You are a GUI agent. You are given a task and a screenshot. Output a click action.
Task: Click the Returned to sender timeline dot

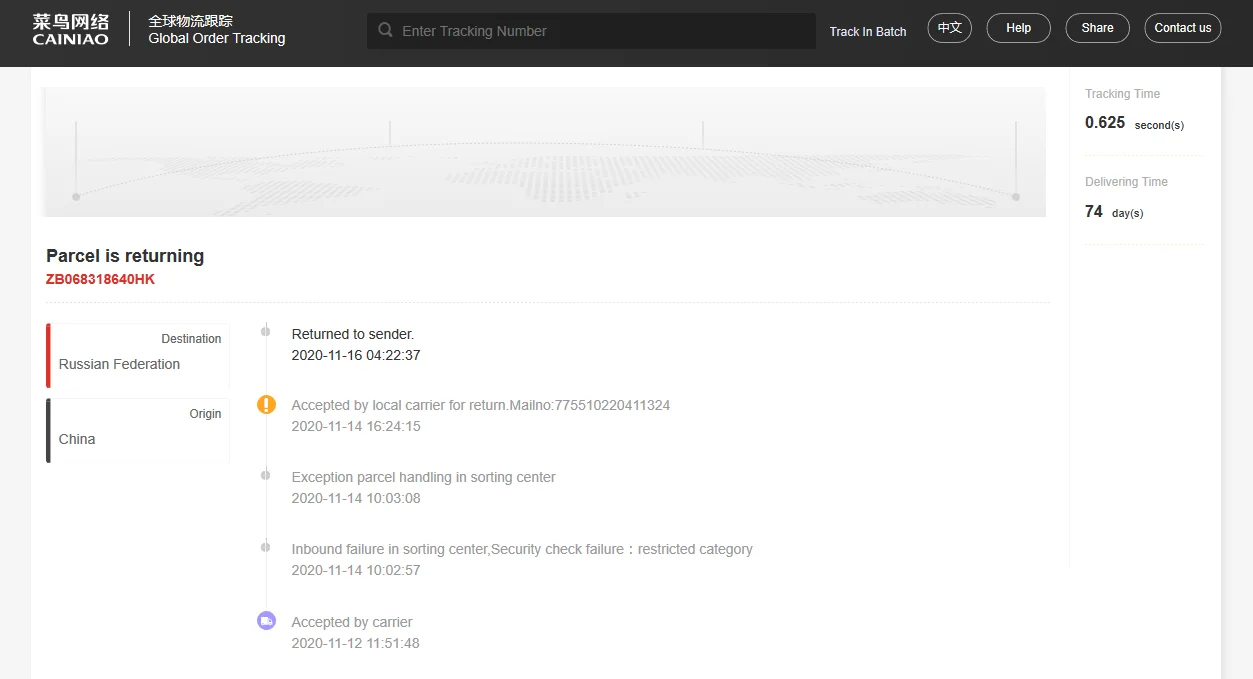click(265, 331)
